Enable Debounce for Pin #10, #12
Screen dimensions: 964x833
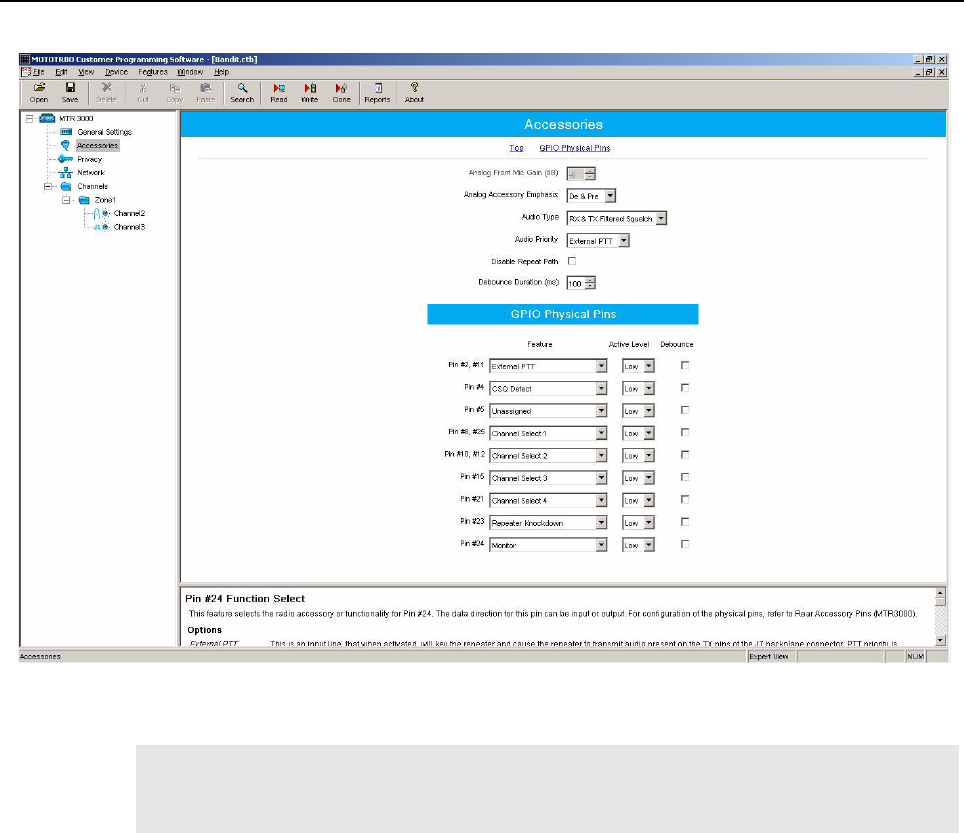[685, 455]
